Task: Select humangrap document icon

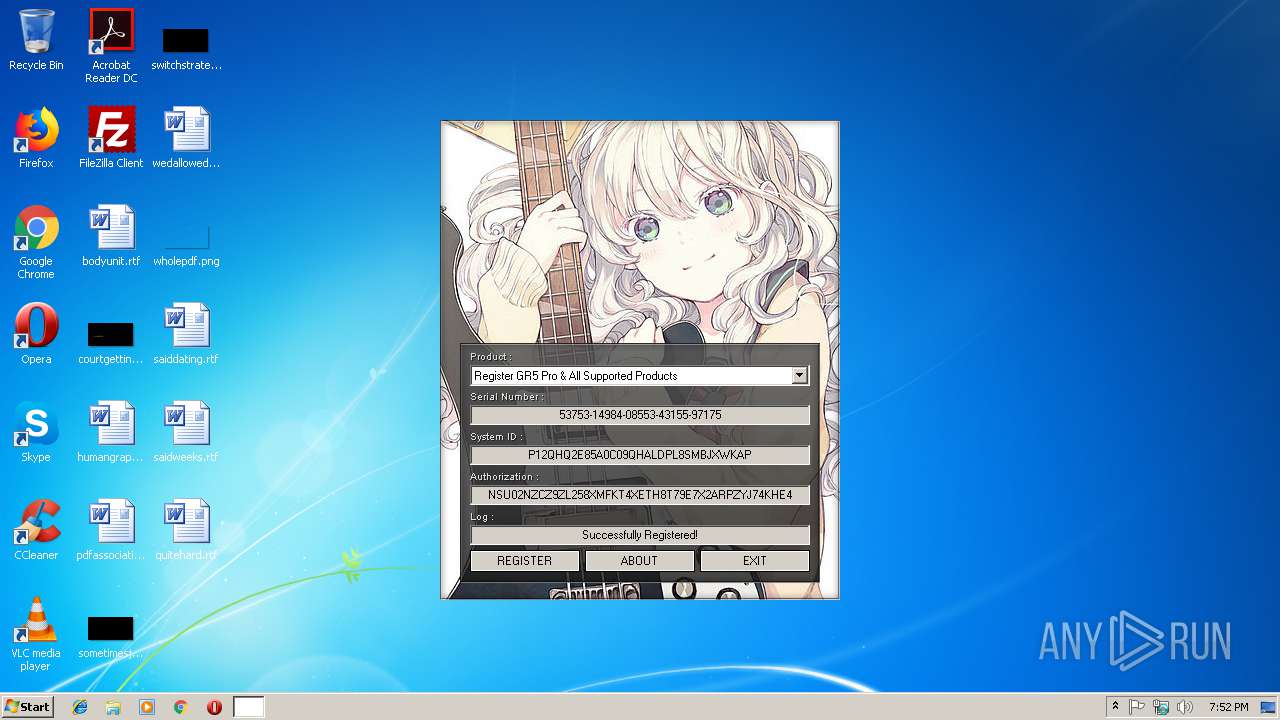Action: click(x=111, y=432)
